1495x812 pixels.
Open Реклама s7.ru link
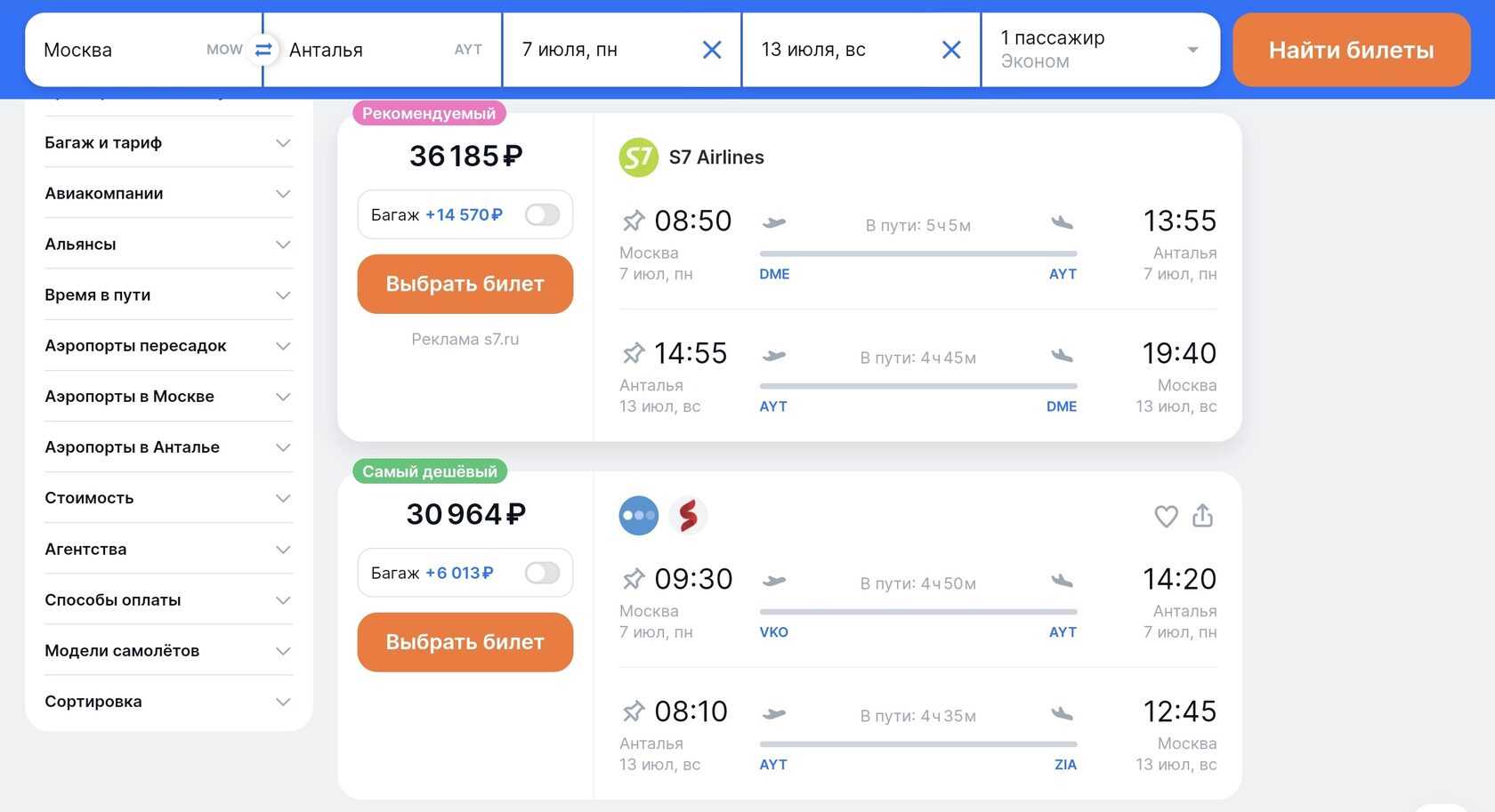coord(465,339)
